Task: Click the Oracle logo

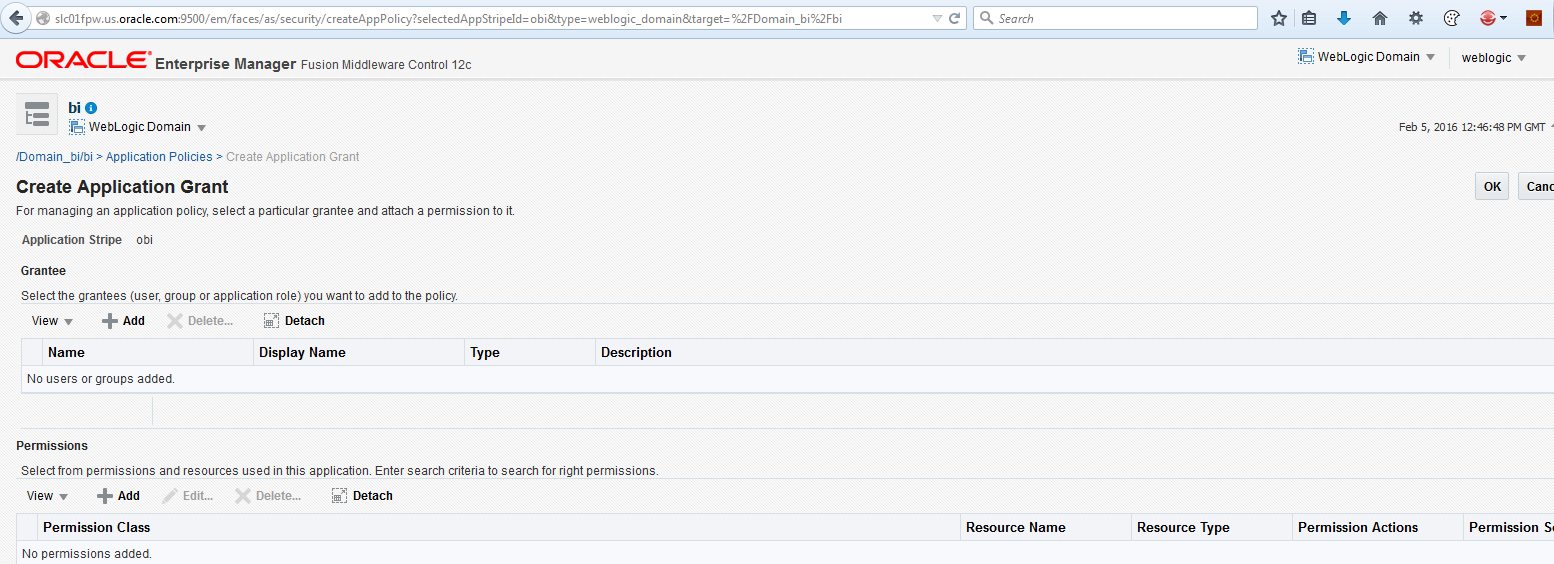Action: [x=83, y=60]
